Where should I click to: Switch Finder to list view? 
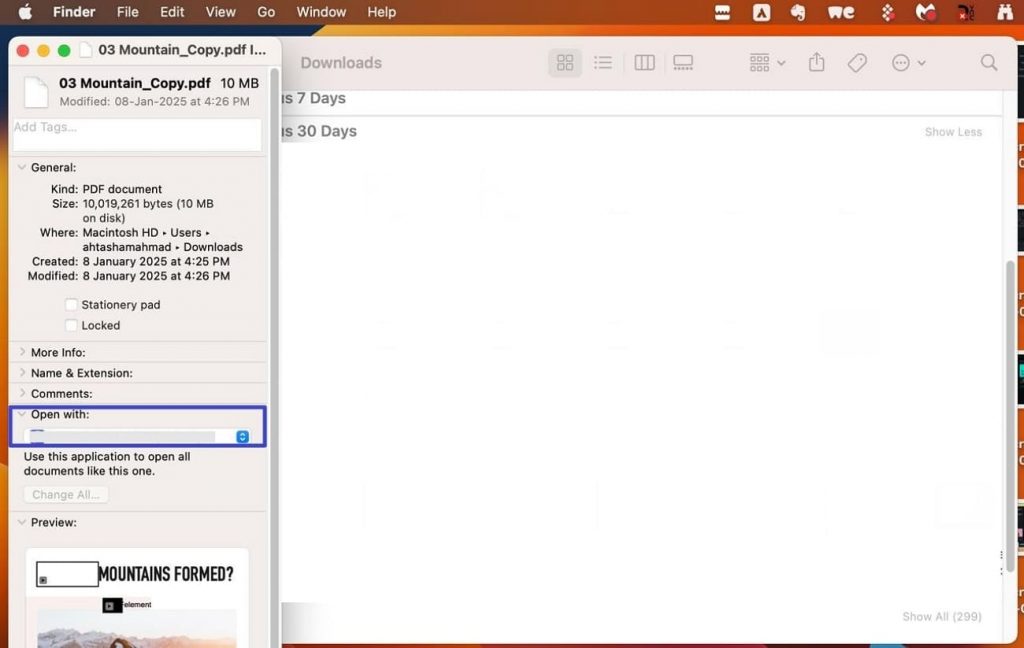click(x=603, y=62)
